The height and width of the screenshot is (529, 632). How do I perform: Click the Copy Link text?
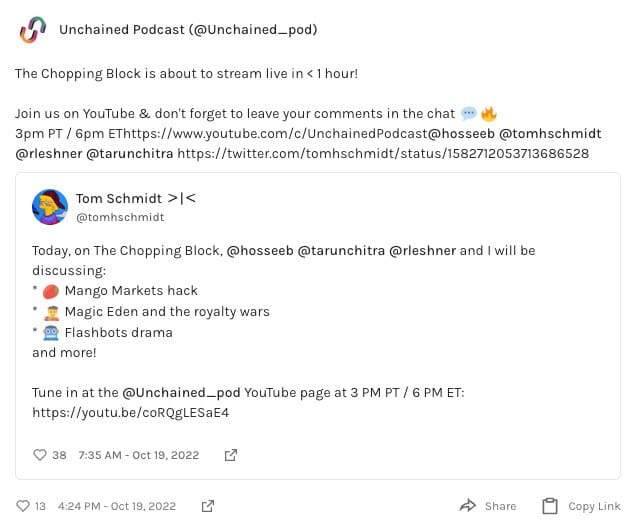[x=594, y=506]
